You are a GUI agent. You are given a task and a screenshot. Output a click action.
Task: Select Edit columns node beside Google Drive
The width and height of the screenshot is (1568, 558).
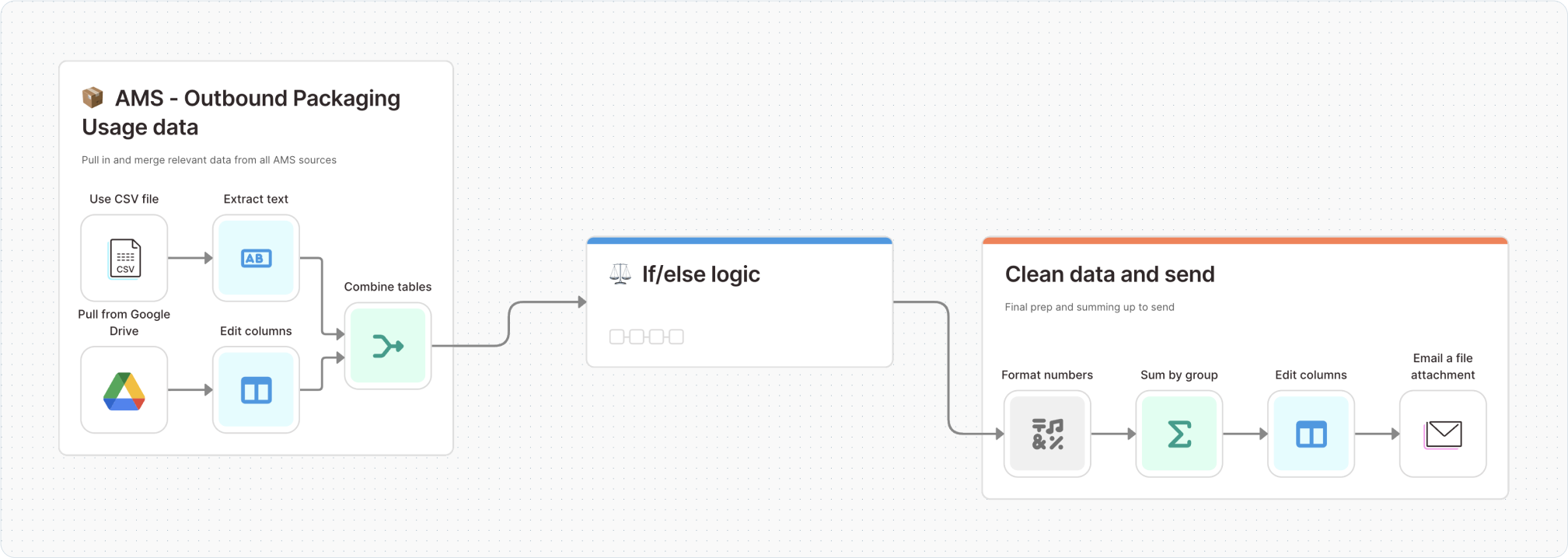[256, 389]
